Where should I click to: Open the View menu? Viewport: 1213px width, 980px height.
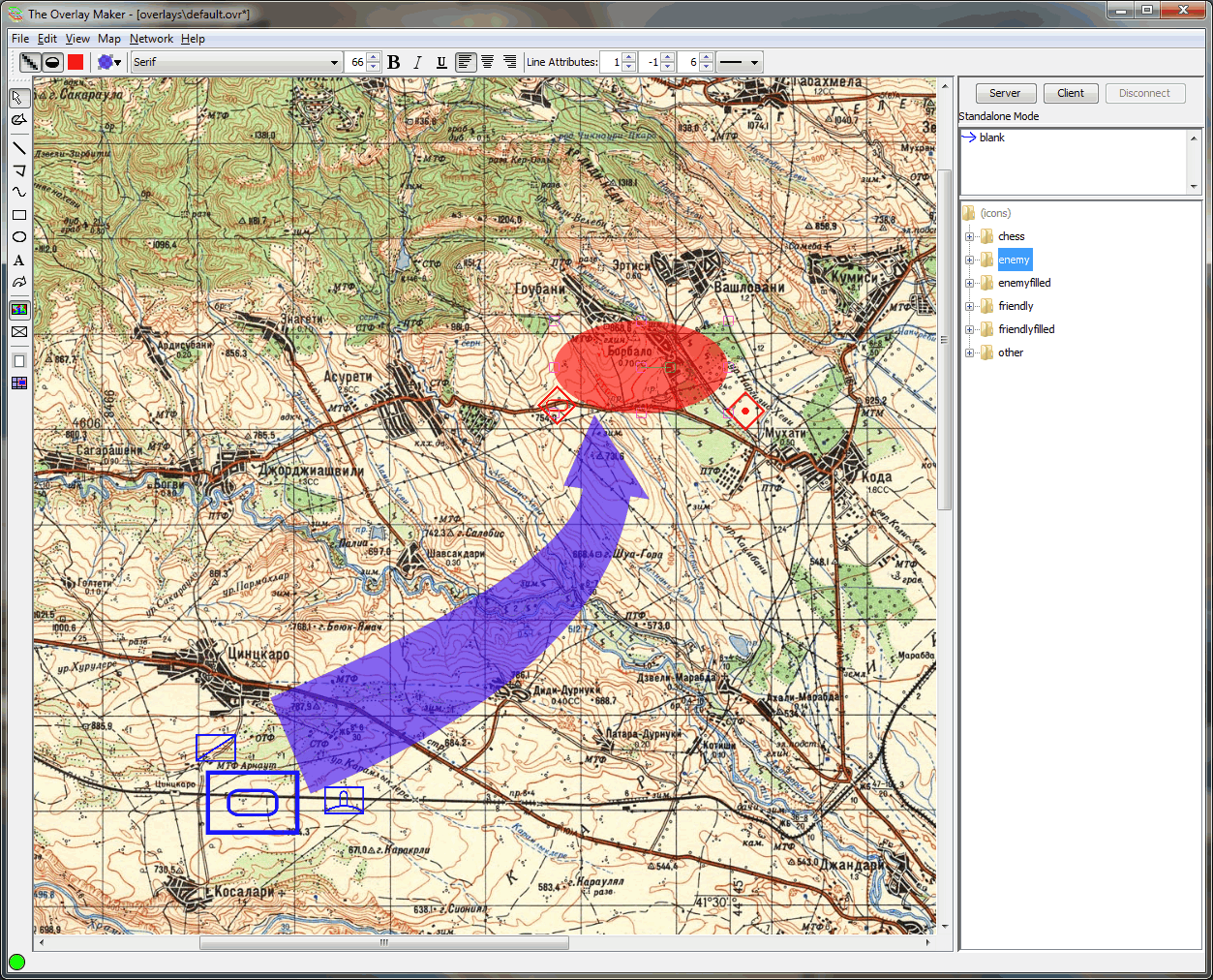coord(77,39)
